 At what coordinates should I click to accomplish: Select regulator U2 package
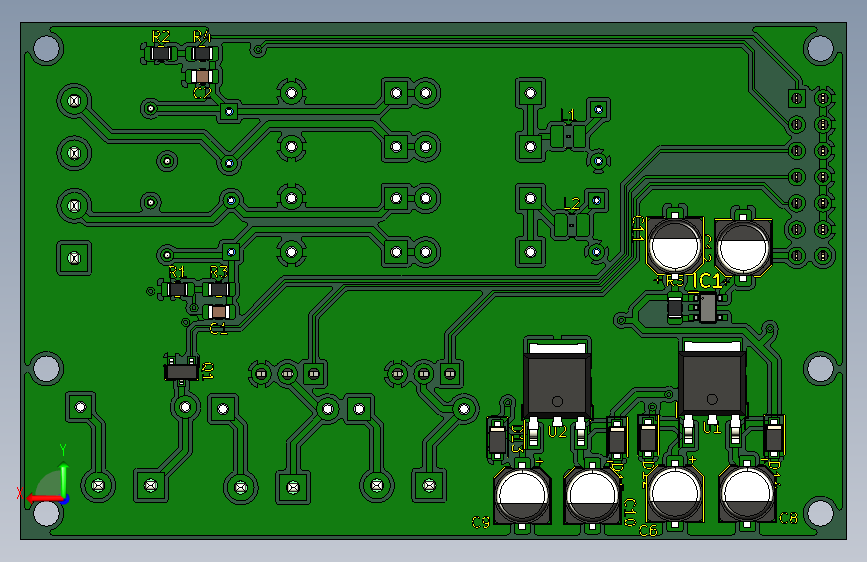(557, 387)
